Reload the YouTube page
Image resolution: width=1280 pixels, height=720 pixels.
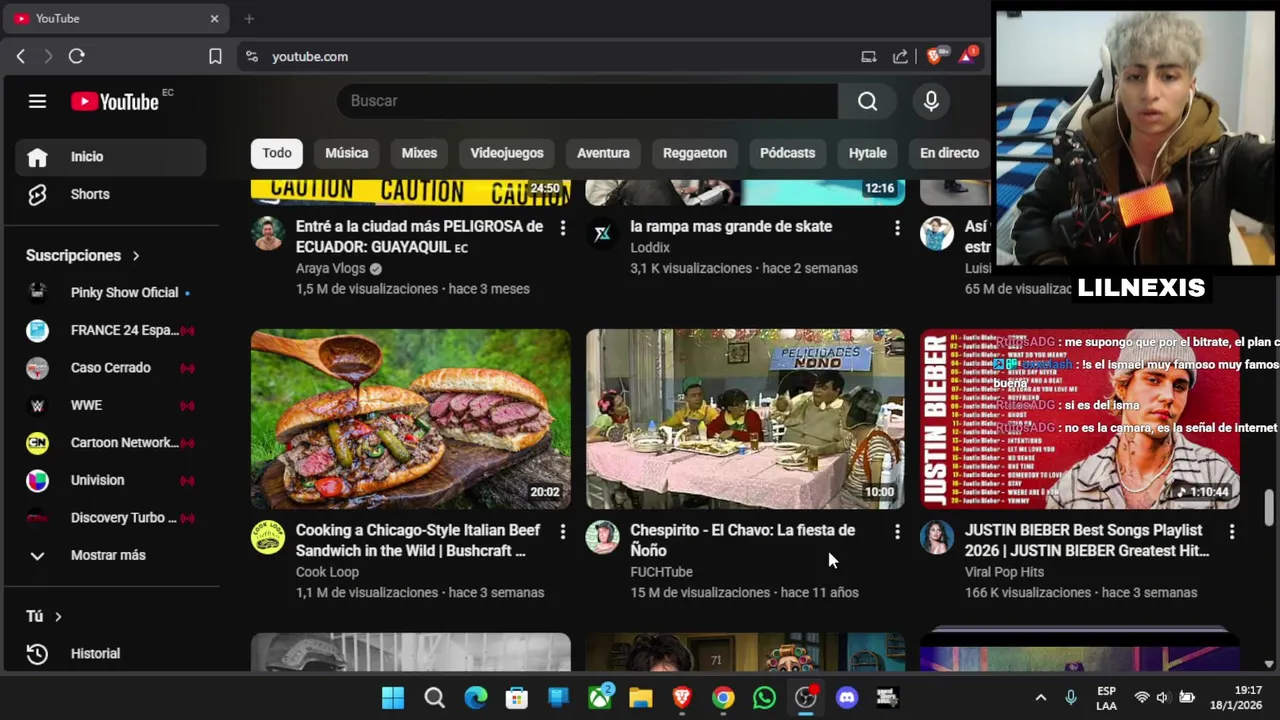77,57
